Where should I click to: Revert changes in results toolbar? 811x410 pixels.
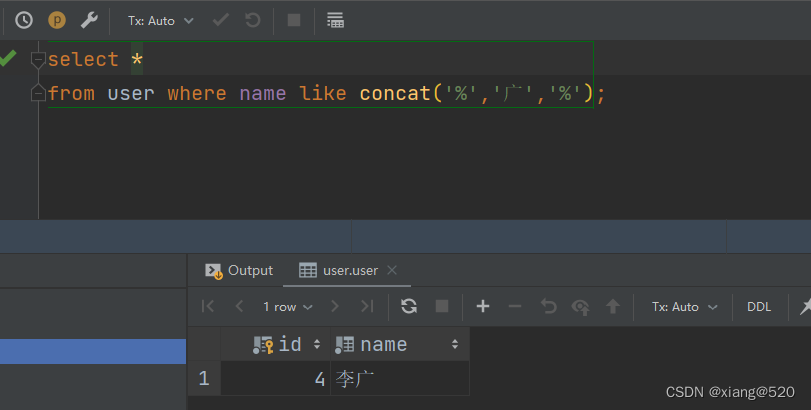548,306
